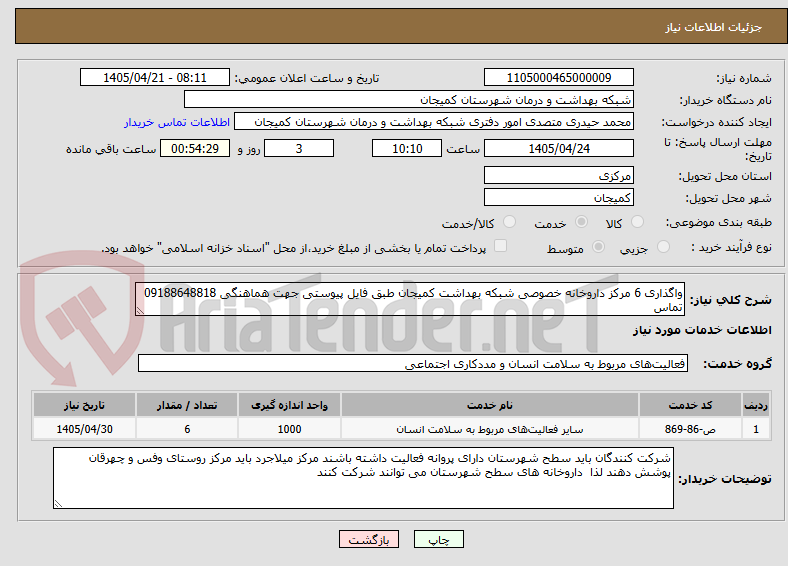Image resolution: width=788 pixels, height=566 pixels.
Task: Click the شماره نیاز field 1105000465000009
Action: coord(559,77)
